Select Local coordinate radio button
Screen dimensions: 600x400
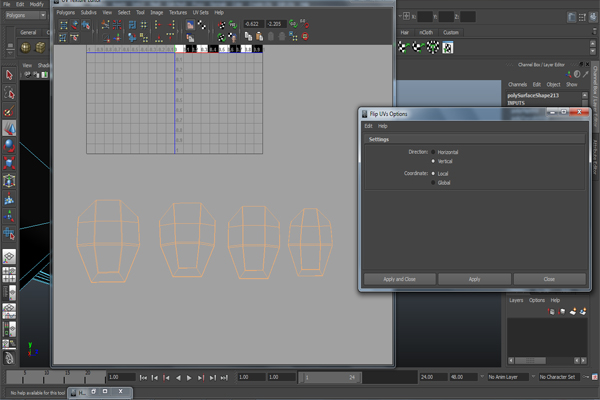click(433, 173)
